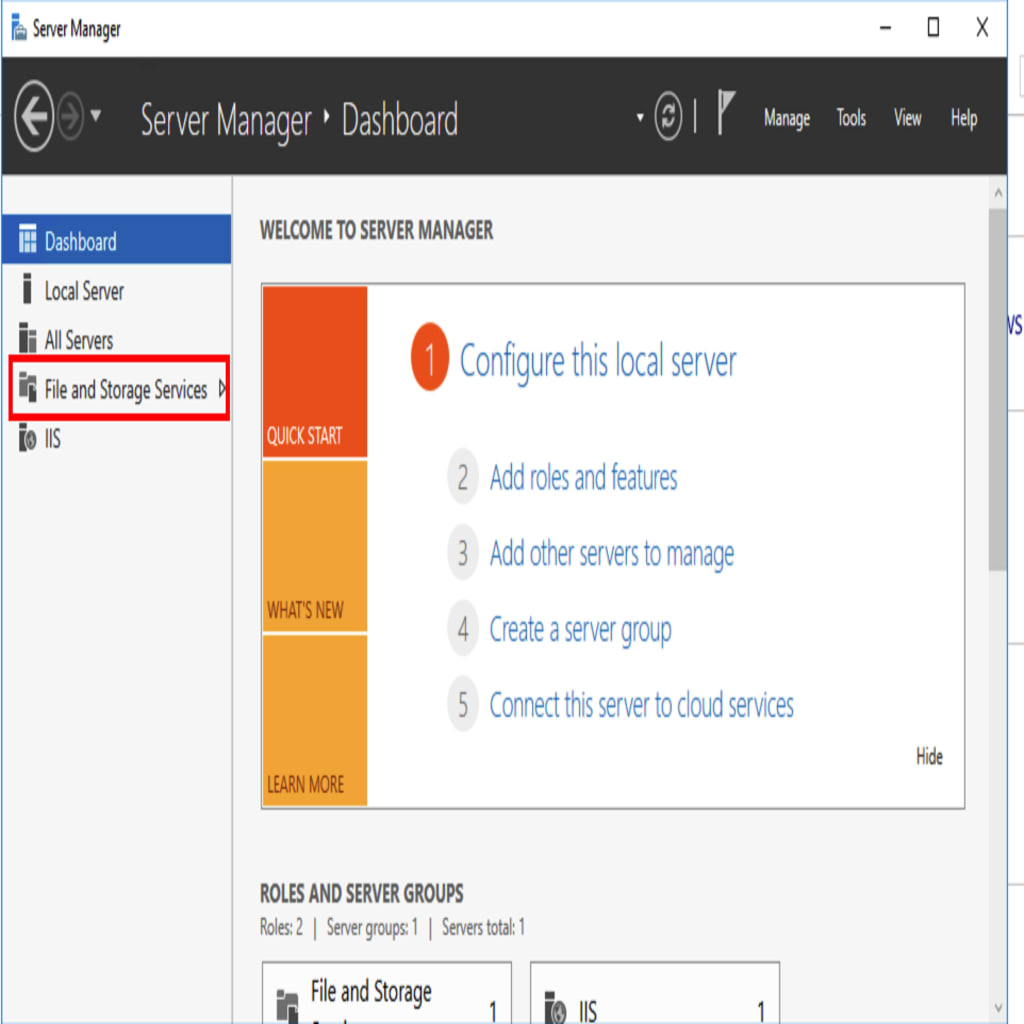Image resolution: width=1024 pixels, height=1024 pixels.
Task: Maximize the Server Manager window
Action: 933,27
